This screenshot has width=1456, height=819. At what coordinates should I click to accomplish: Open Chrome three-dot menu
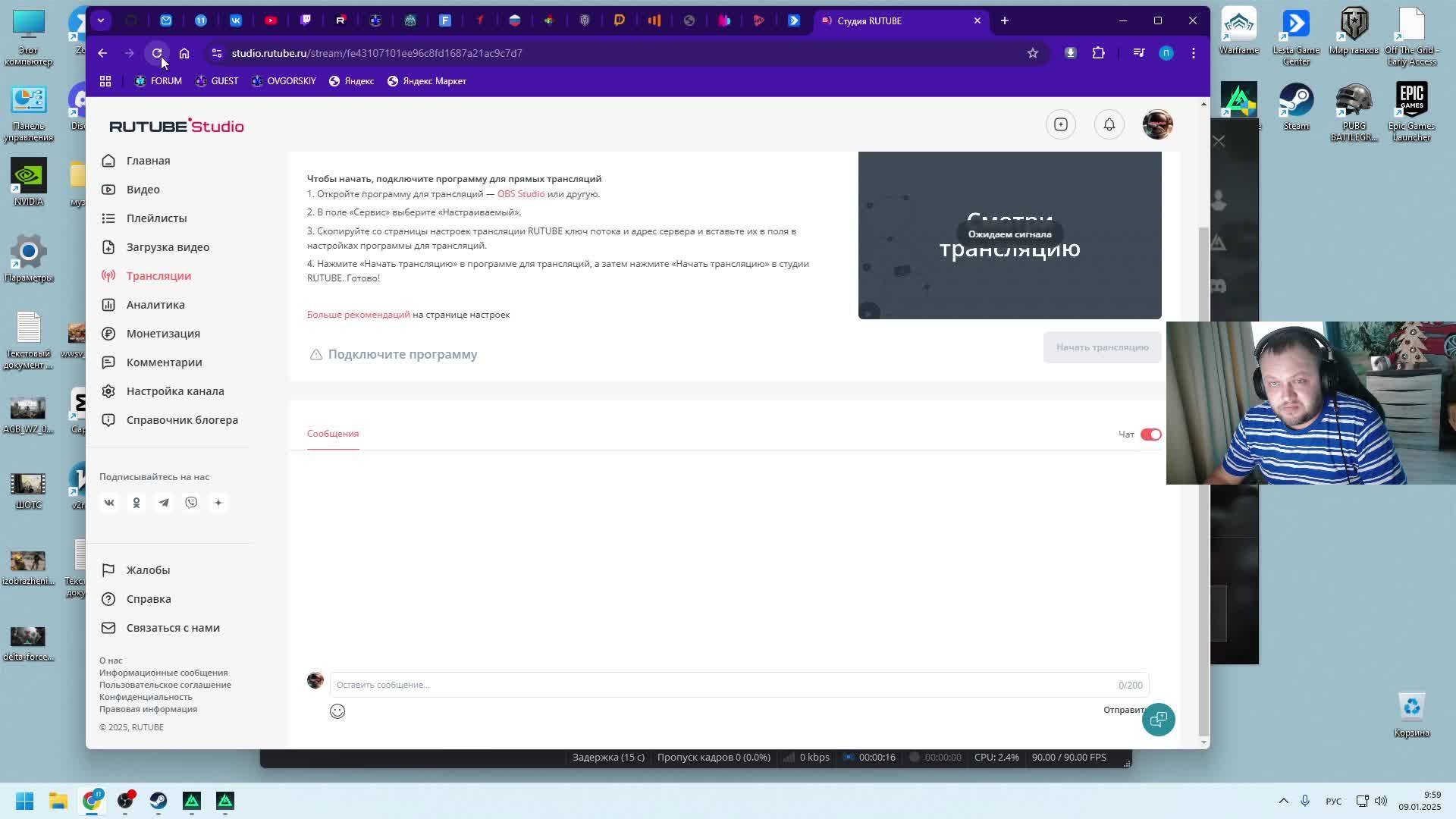1193,53
